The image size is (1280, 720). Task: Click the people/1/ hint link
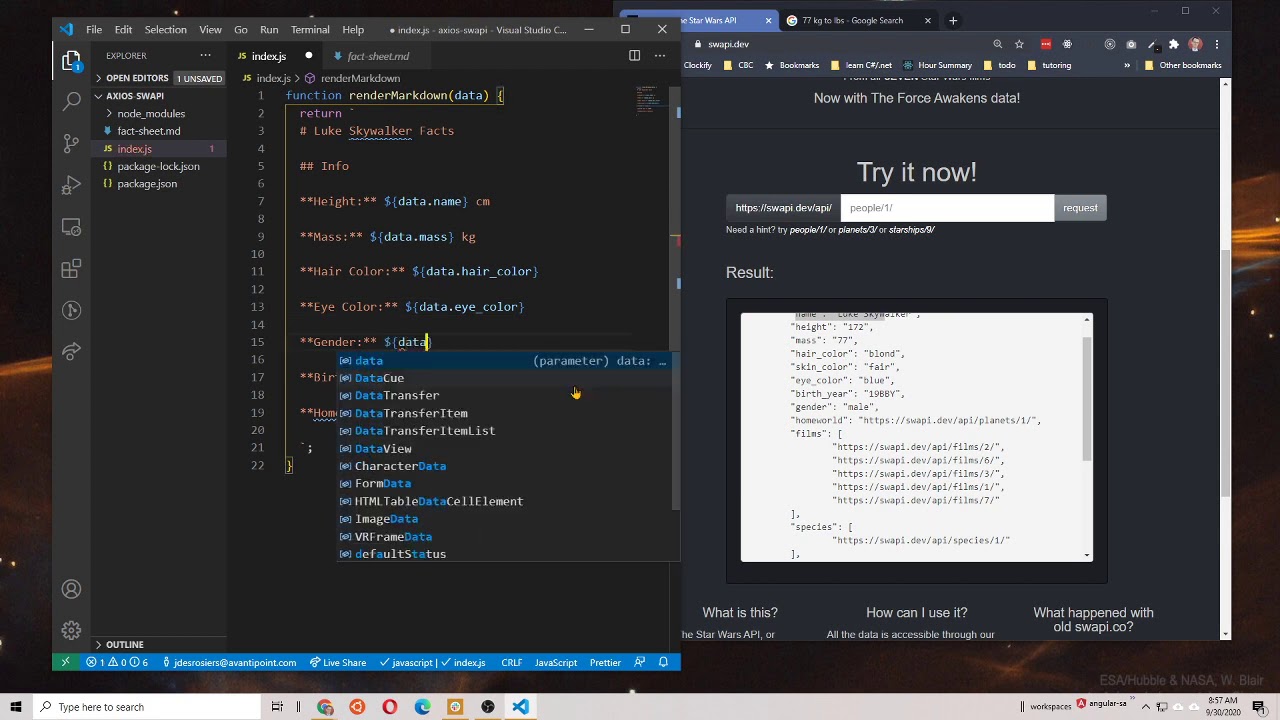point(808,230)
